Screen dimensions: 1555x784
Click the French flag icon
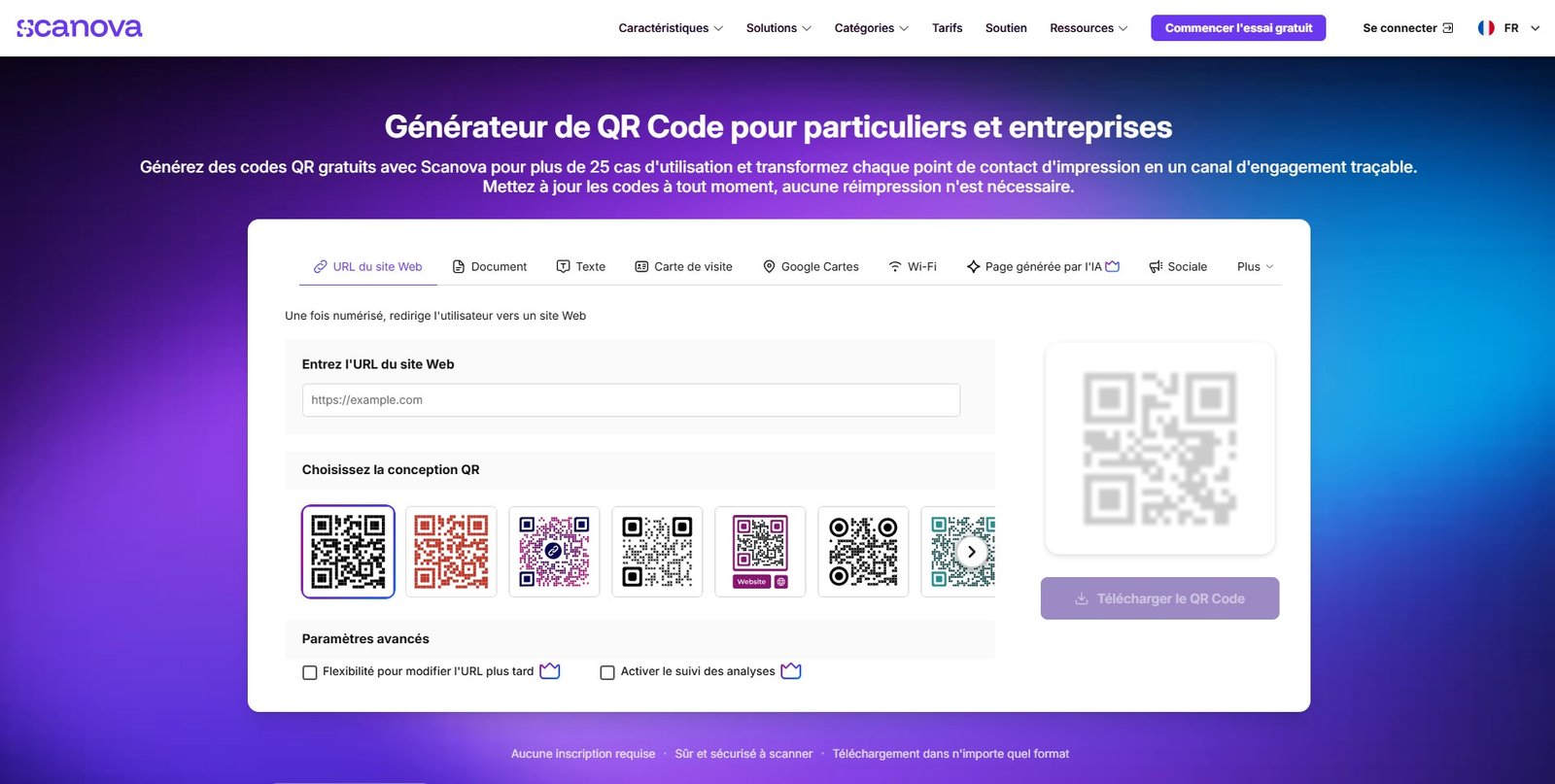click(x=1486, y=28)
